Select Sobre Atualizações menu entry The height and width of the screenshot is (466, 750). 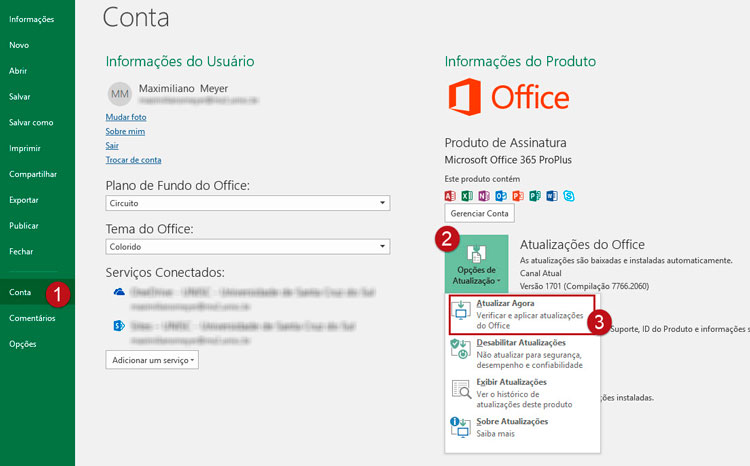click(522, 427)
